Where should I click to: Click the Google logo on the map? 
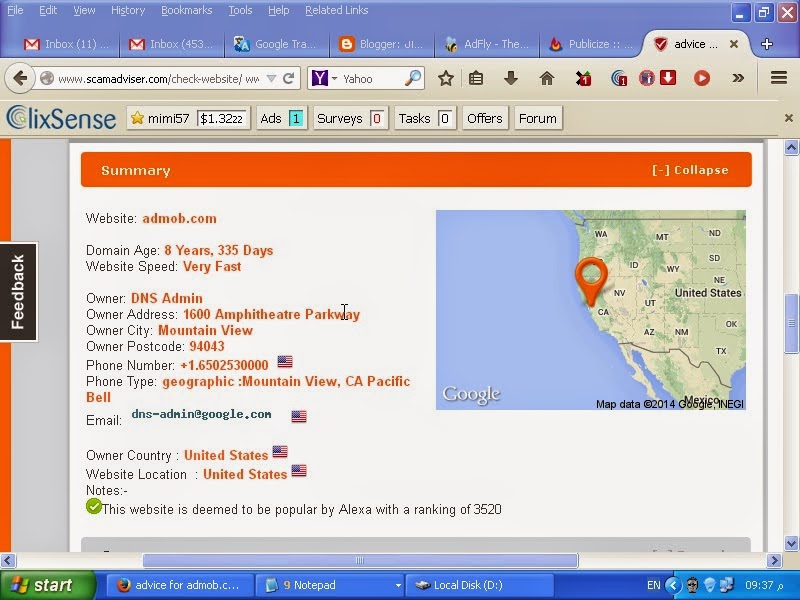tap(471, 394)
